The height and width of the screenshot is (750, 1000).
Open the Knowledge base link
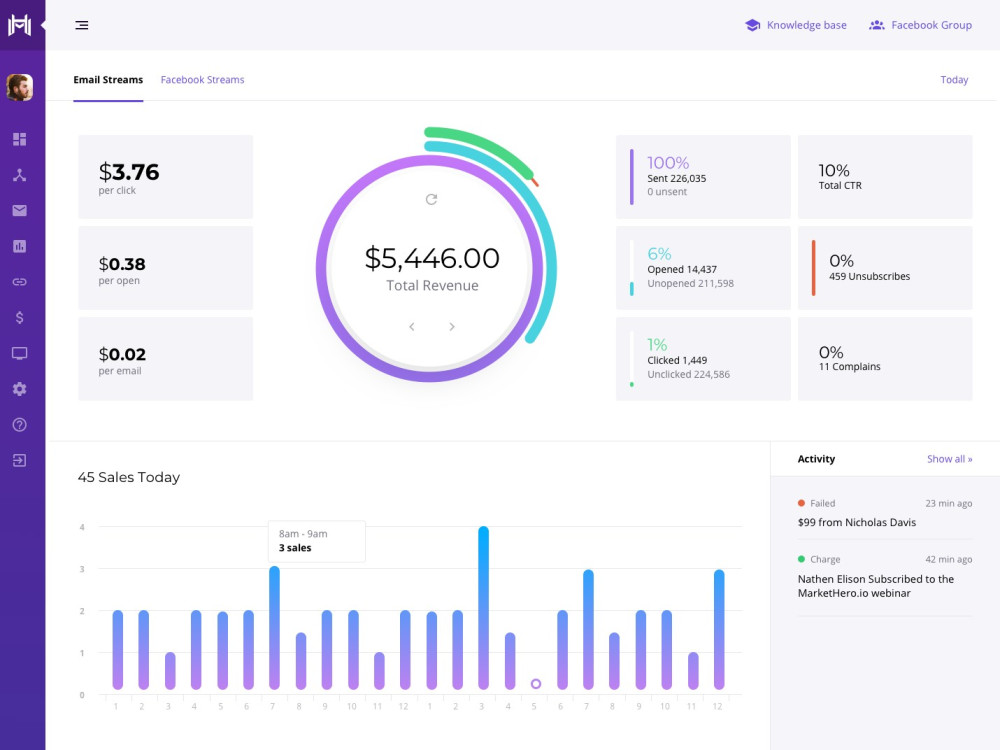pyautogui.click(x=807, y=26)
